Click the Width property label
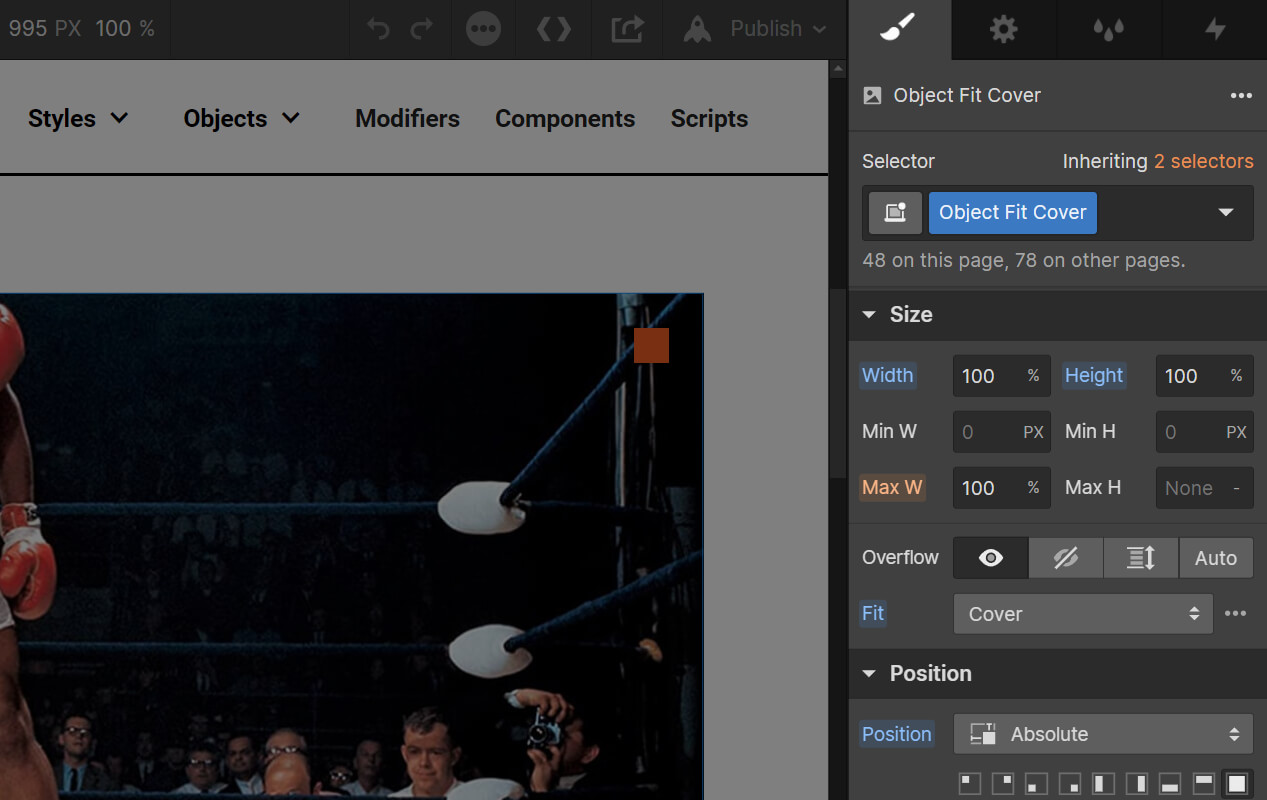The height and width of the screenshot is (800, 1267). coord(888,376)
